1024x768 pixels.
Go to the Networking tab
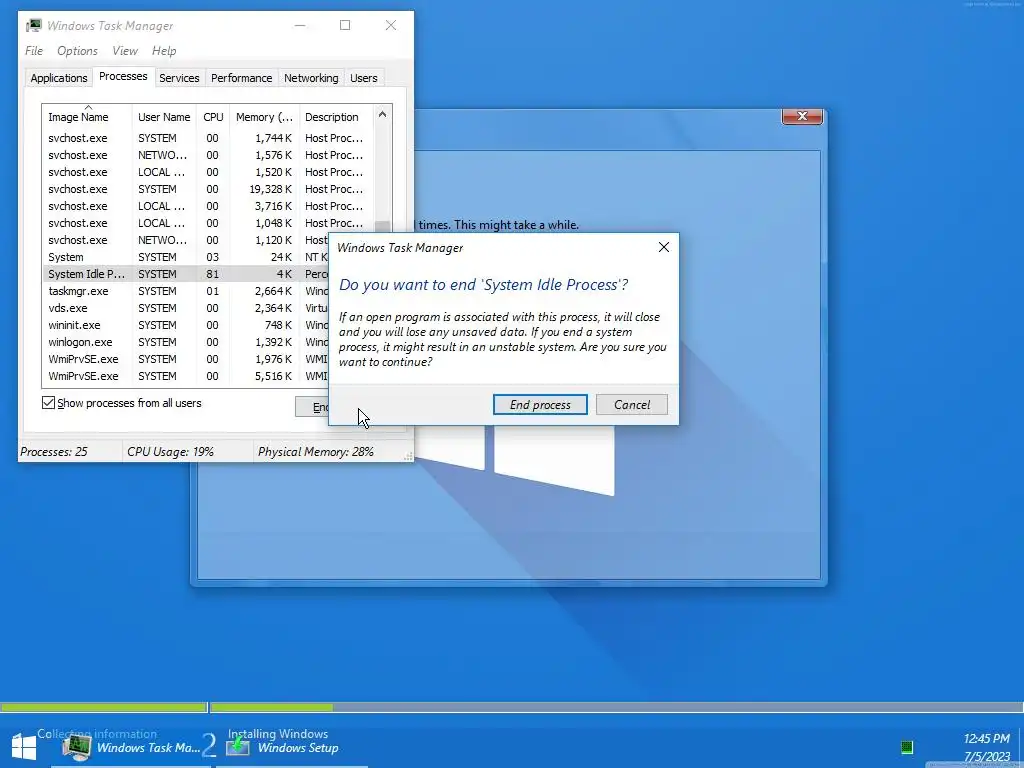tap(311, 78)
